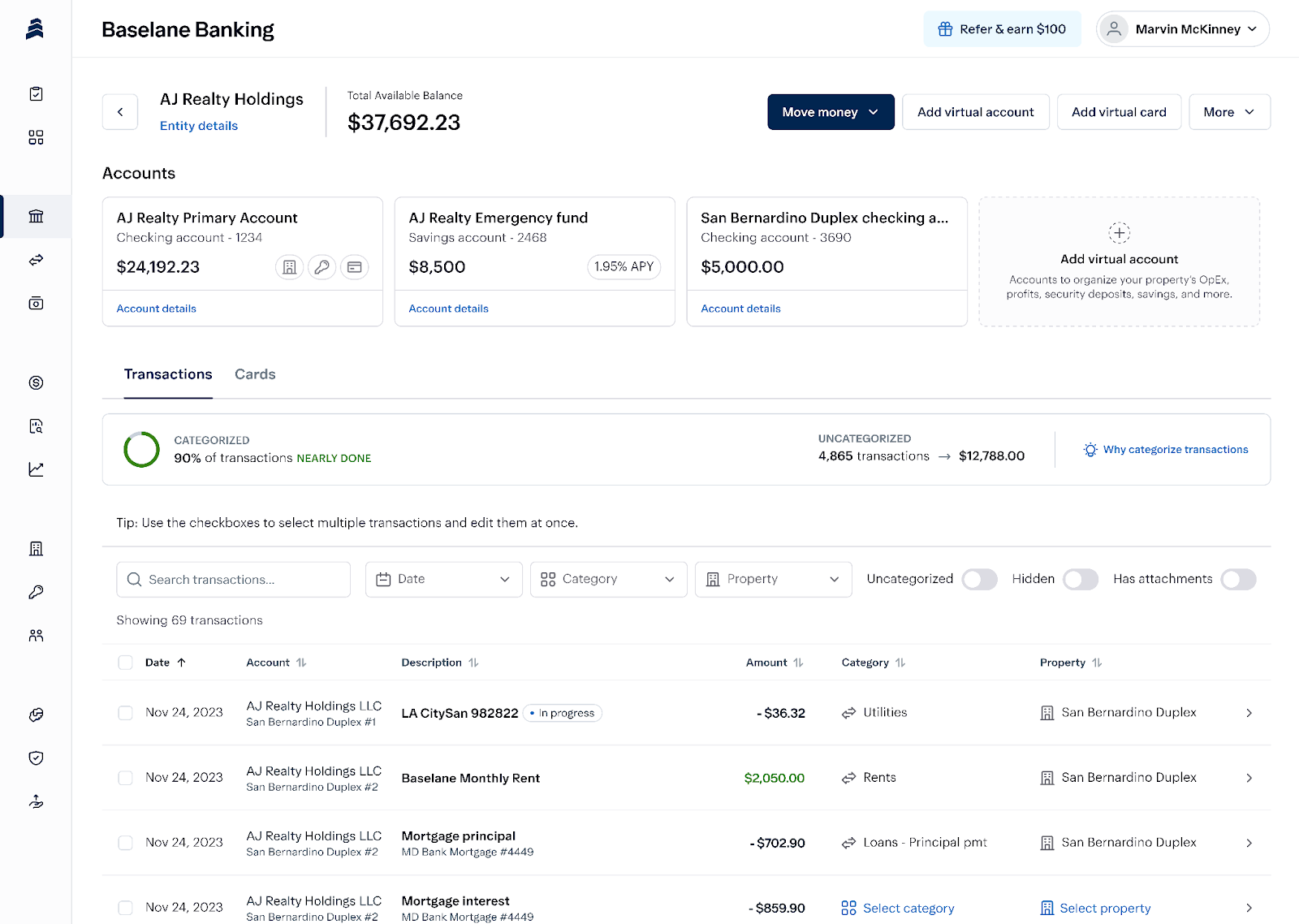The width and height of the screenshot is (1299, 924).
Task: Open the document search sidebar icon
Action: pos(36,426)
